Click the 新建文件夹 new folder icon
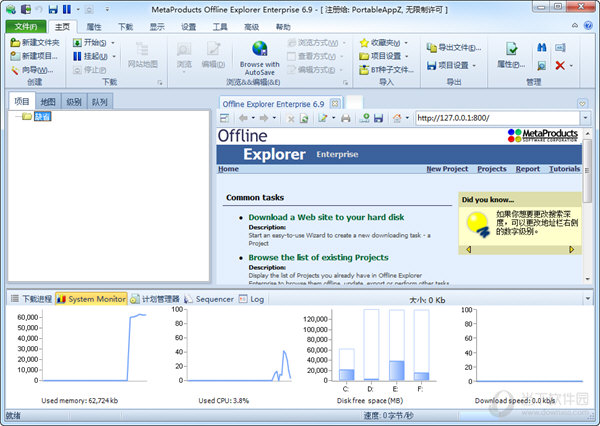600x426 pixels. (15, 42)
